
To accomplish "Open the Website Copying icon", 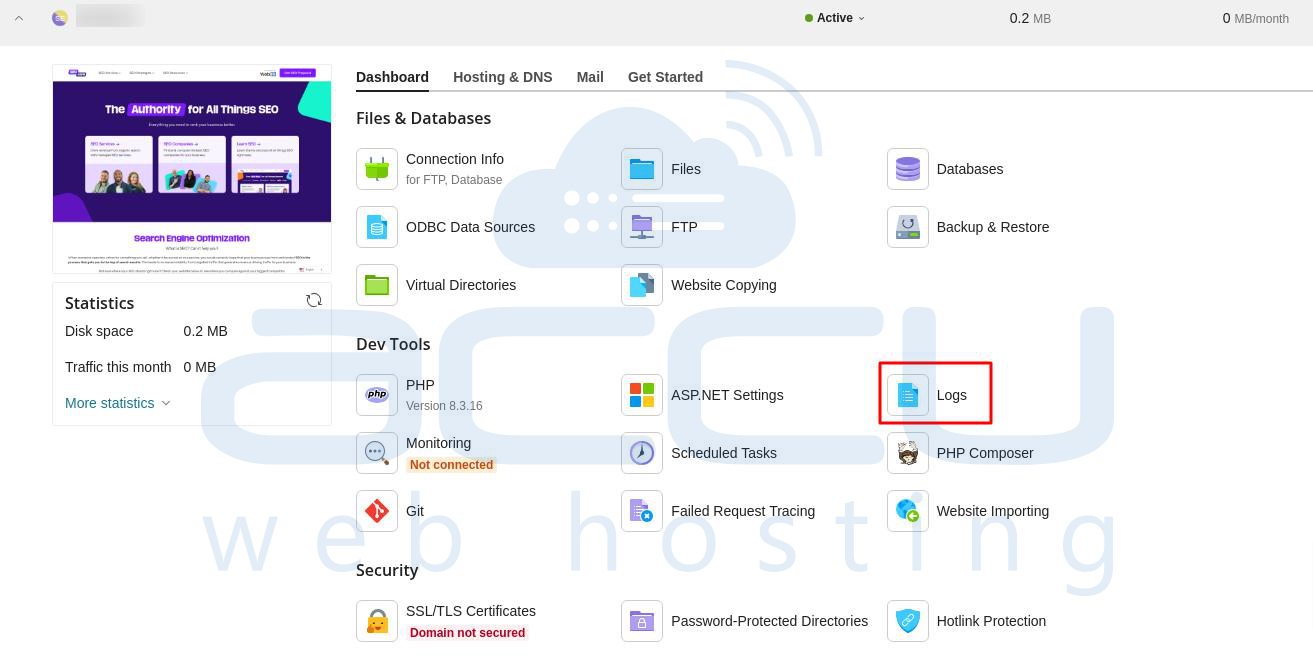I will (x=642, y=285).
